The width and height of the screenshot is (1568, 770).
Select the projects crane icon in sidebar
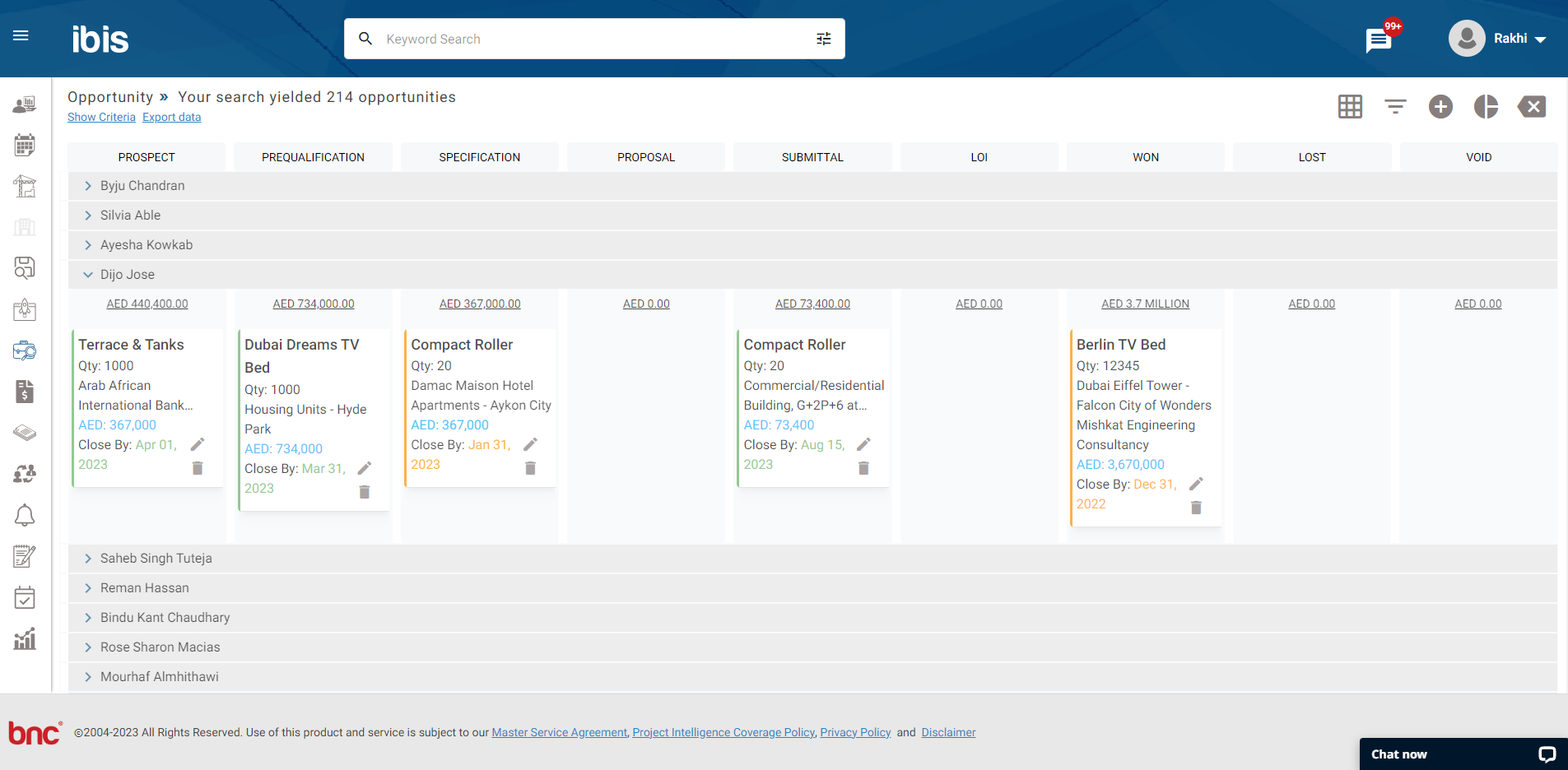tap(25, 186)
